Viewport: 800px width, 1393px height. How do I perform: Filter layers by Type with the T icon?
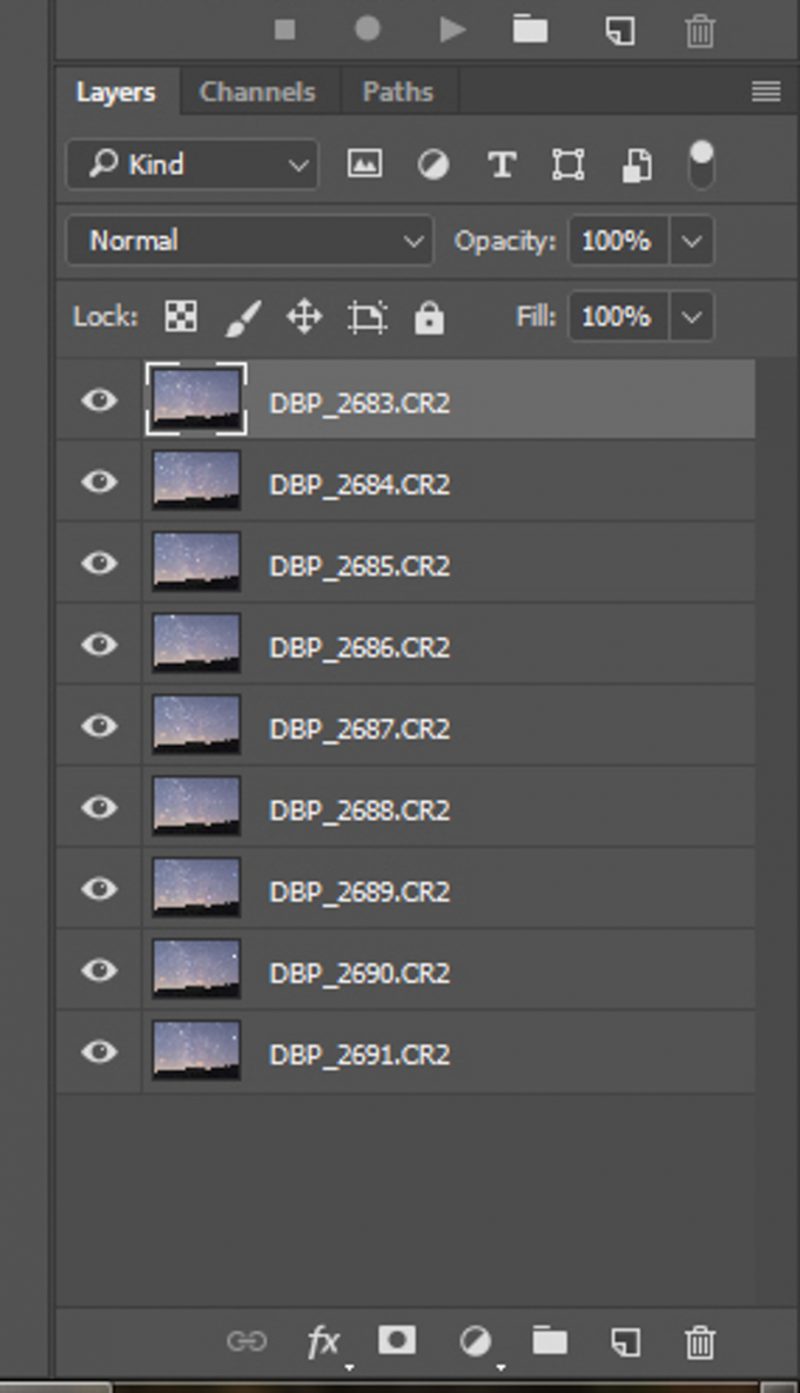click(500, 164)
